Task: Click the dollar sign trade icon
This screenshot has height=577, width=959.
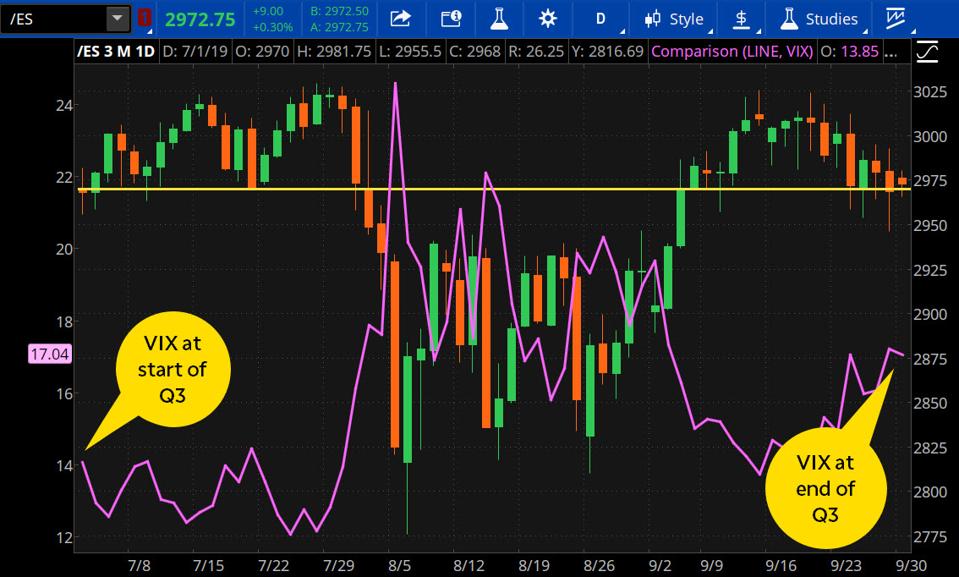Action: 741,18
